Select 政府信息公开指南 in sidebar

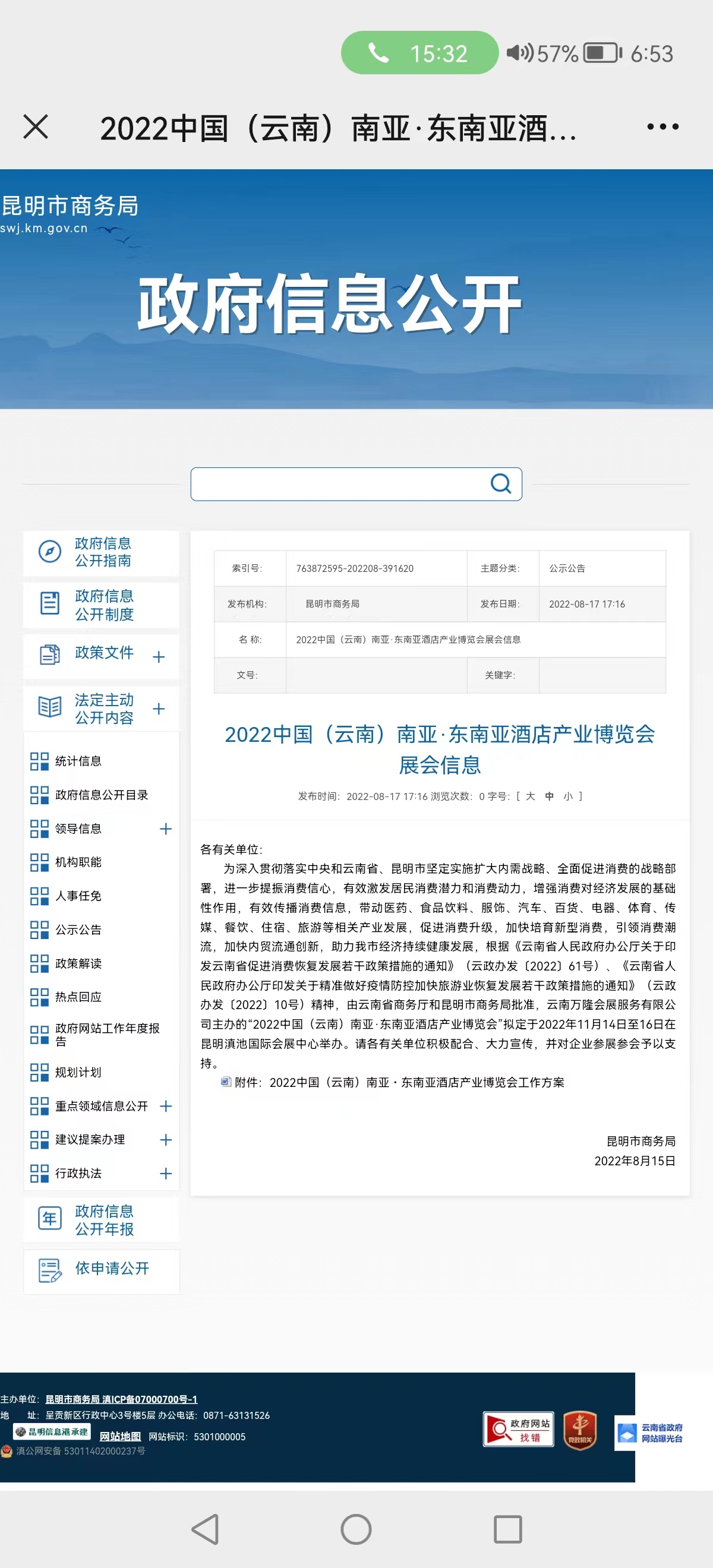(x=102, y=552)
